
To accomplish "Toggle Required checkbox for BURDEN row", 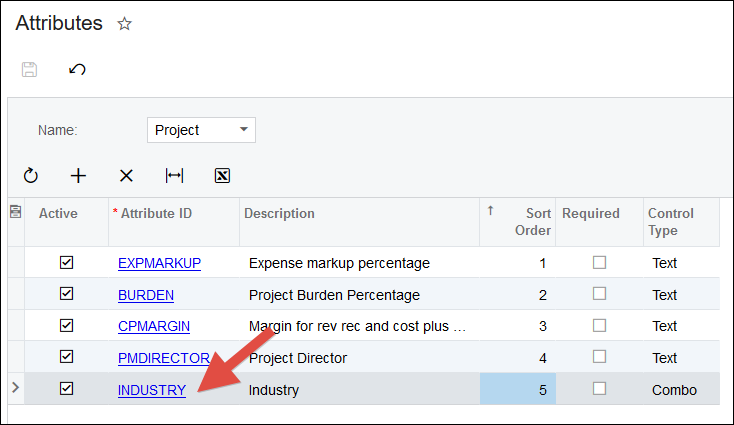I will [x=599, y=294].
